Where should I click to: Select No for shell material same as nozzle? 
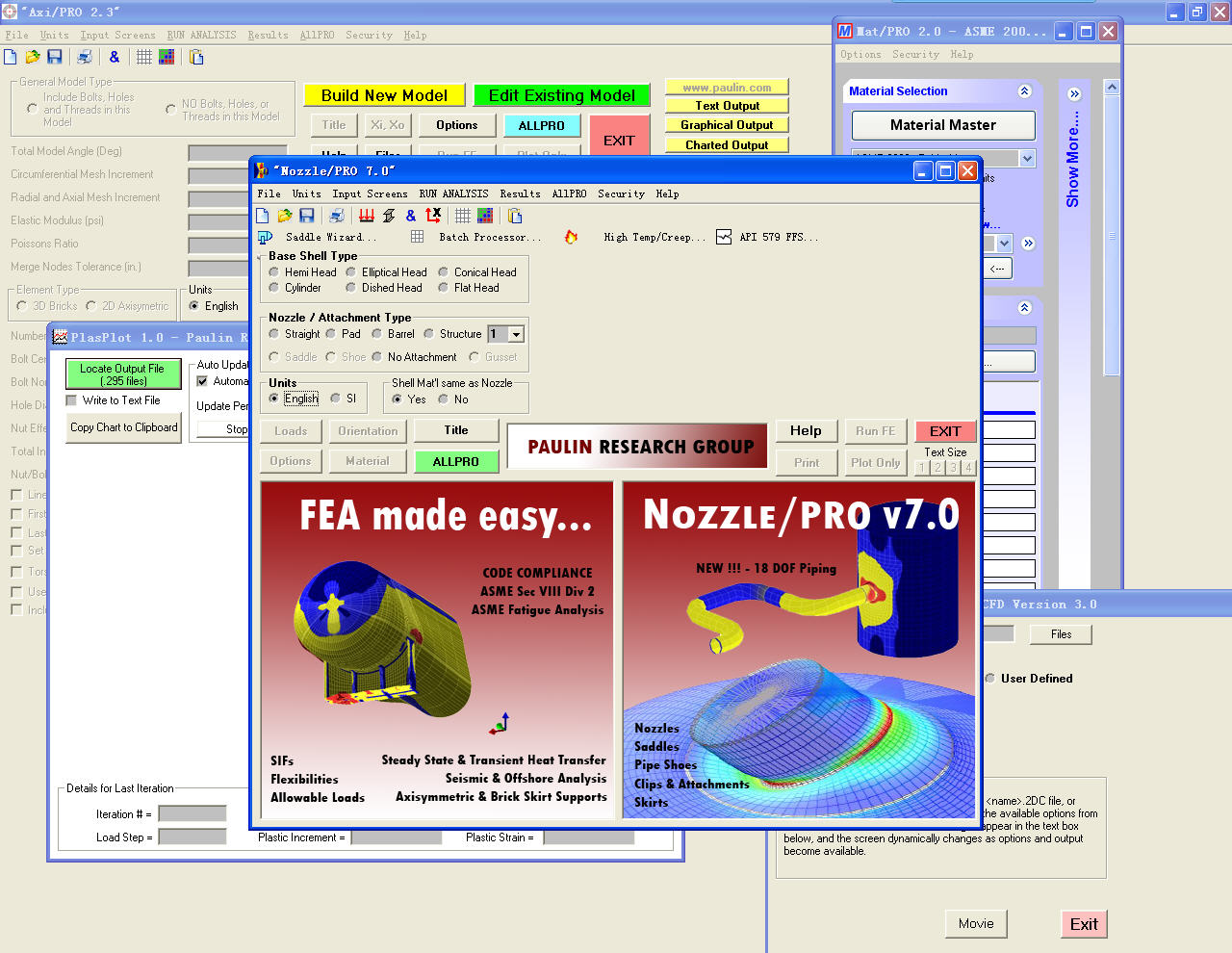(444, 399)
